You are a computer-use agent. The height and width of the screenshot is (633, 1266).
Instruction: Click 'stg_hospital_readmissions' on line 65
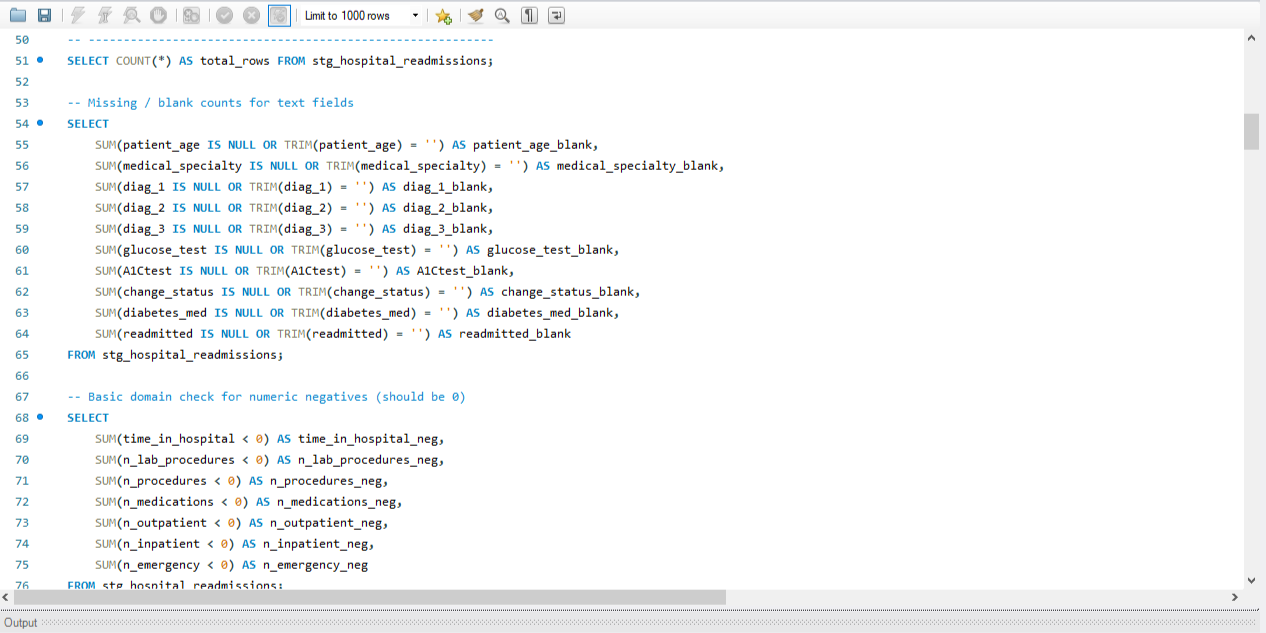[190, 355]
